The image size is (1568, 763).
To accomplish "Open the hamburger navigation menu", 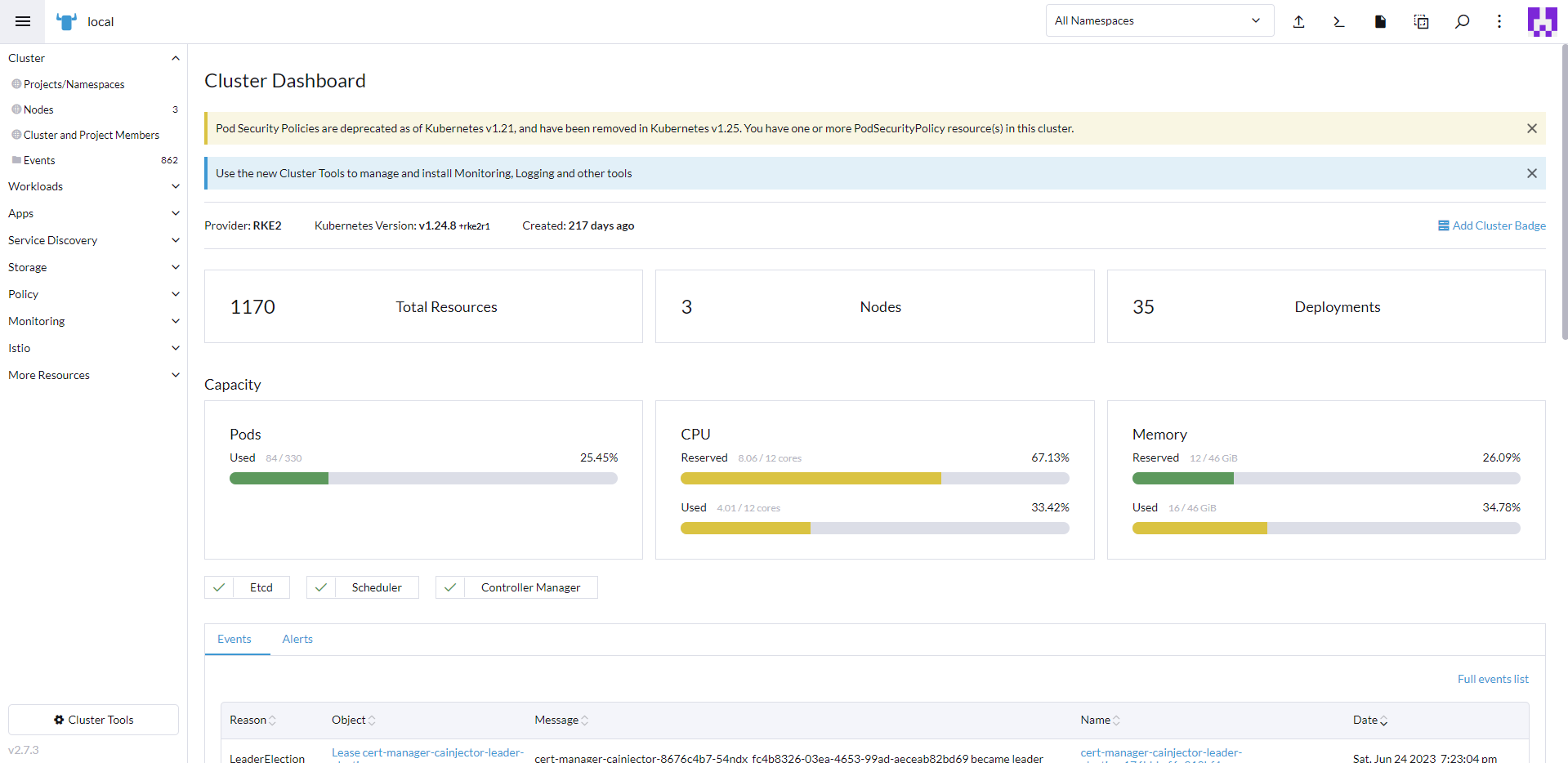I will click(x=23, y=21).
